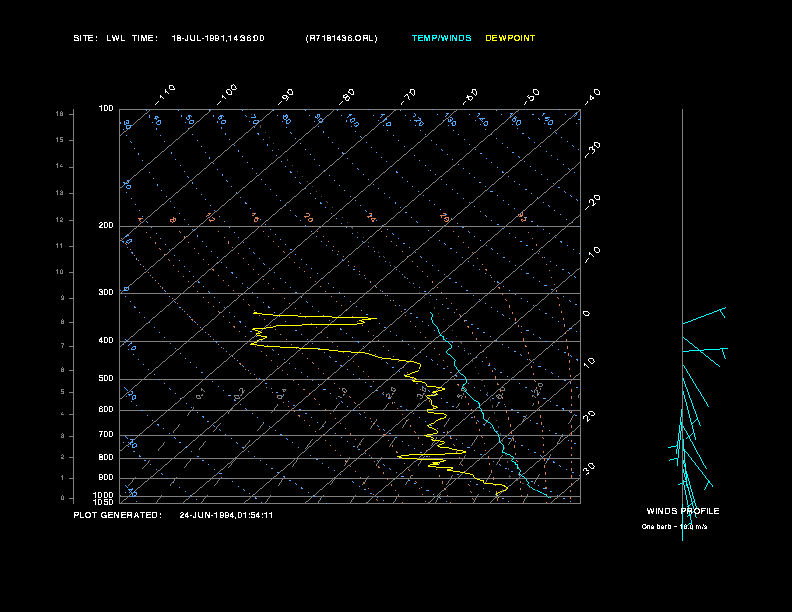Click the 300 pressure level label
792x612 pixels.
(106, 292)
